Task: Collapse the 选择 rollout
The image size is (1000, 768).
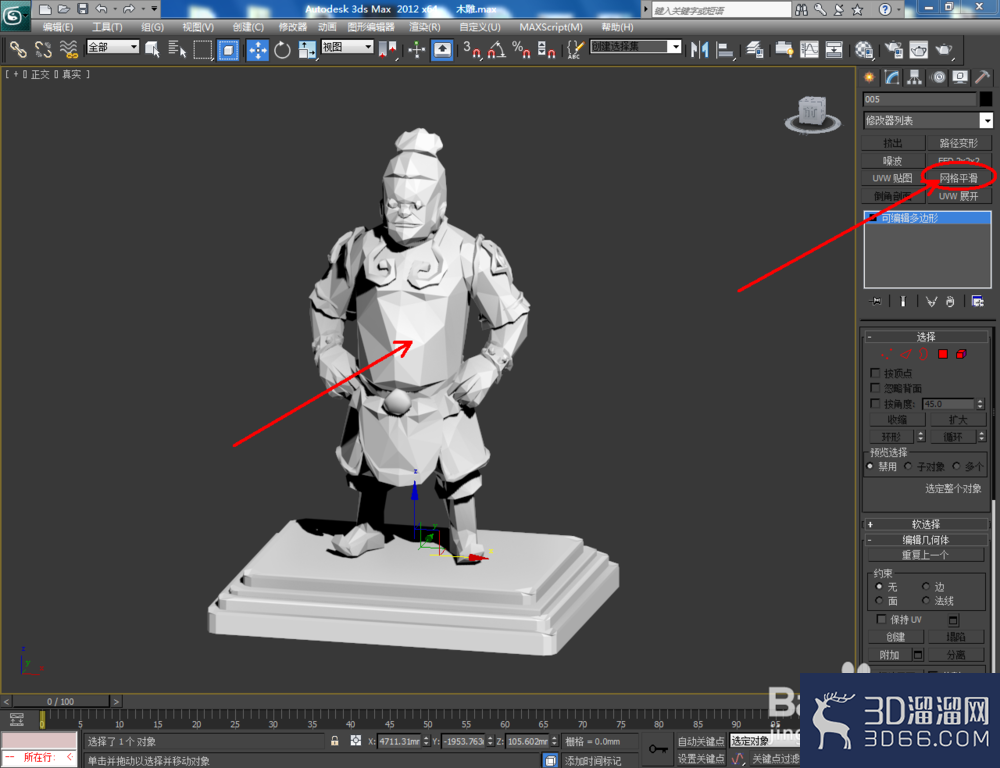Action: [x=925, y=336]
